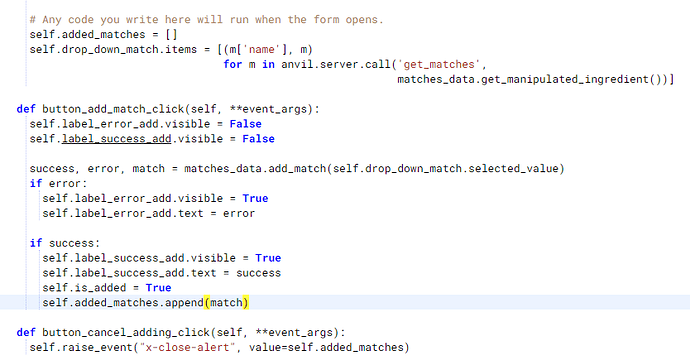690x364 pixels.
Task: Click 'self.is_added = True' line
Action: click(x=107, y=288)
